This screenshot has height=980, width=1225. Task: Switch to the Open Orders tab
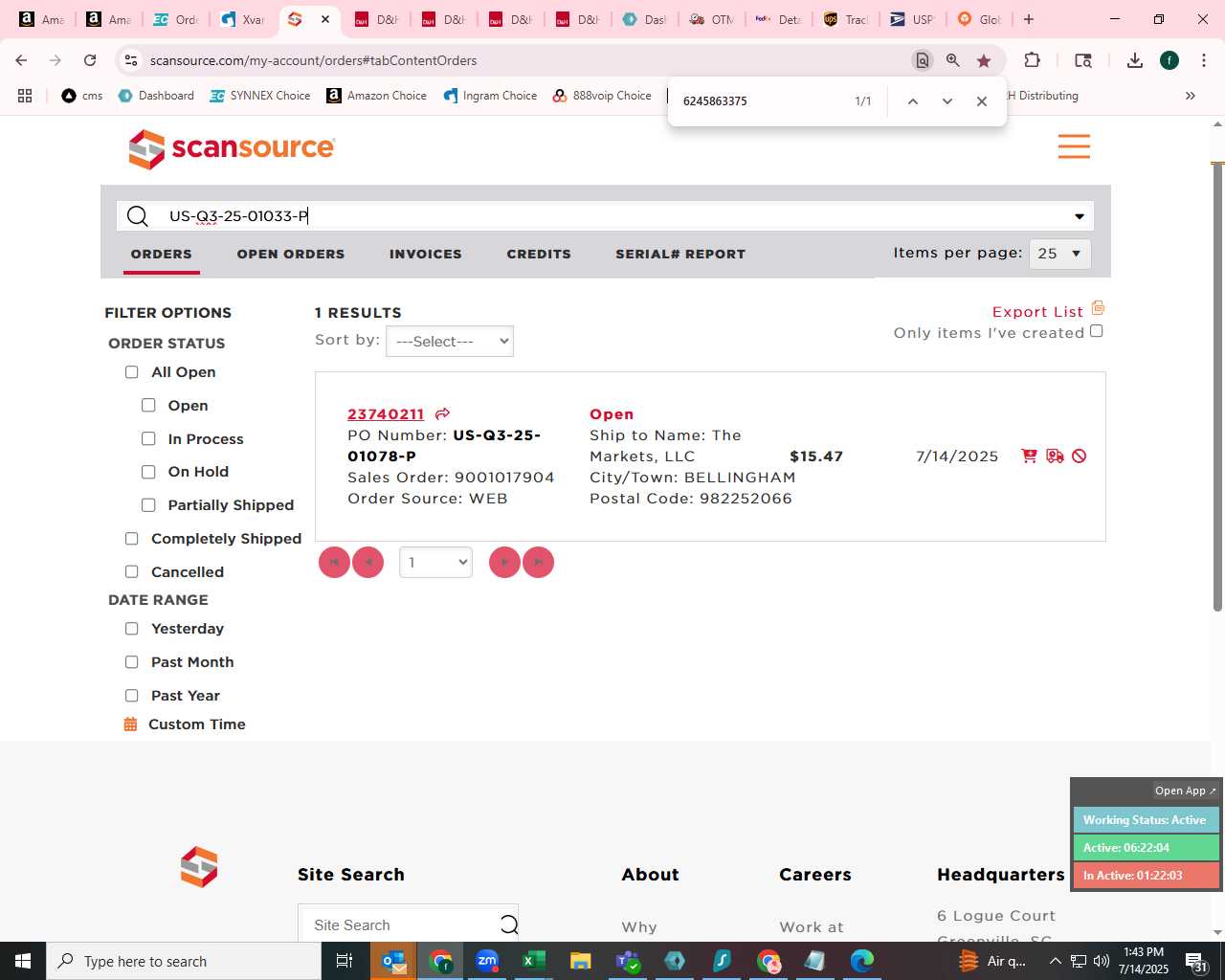pyautogui.click(x=291, y=254)
